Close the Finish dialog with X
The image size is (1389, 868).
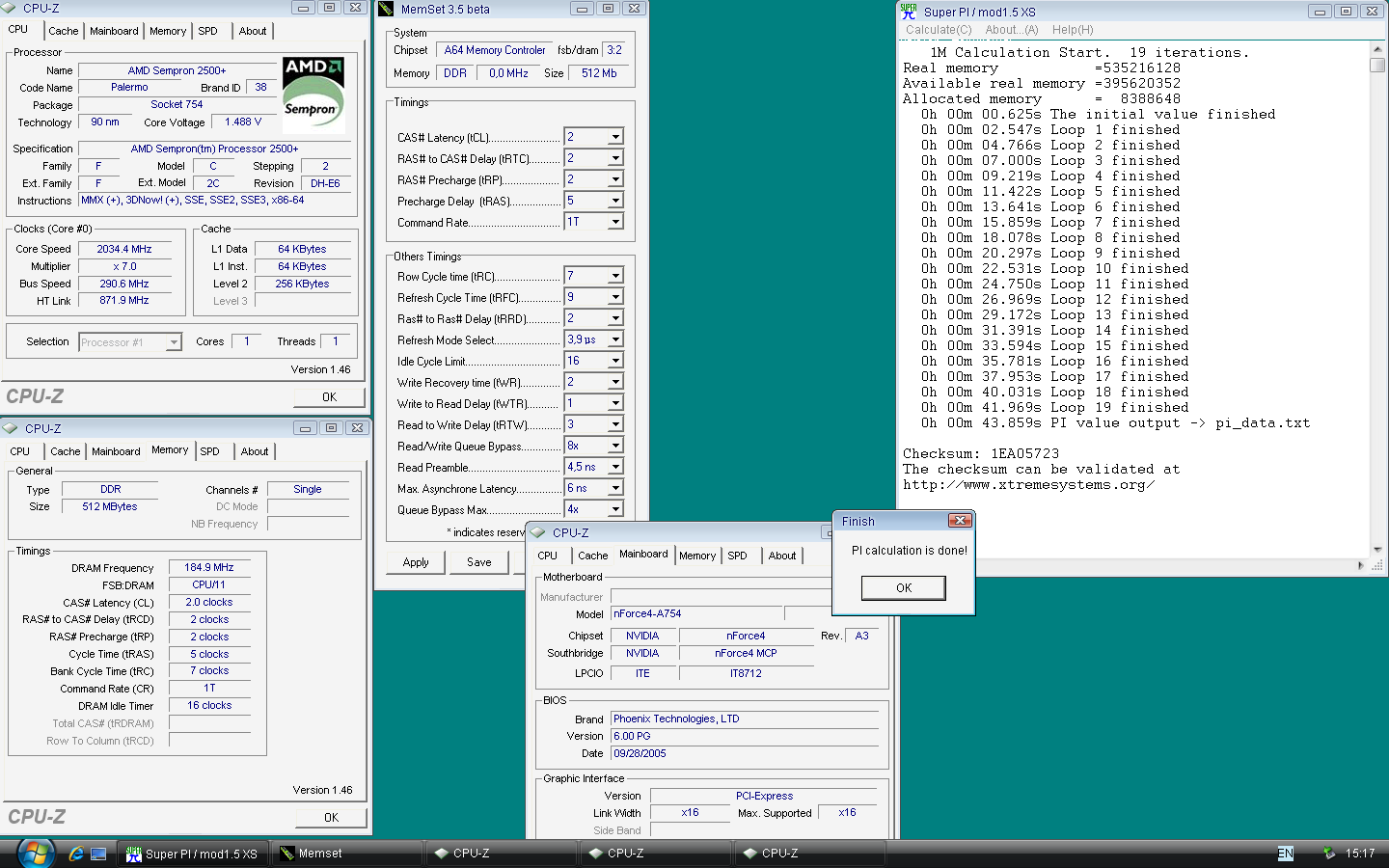(x=959, y=521)
